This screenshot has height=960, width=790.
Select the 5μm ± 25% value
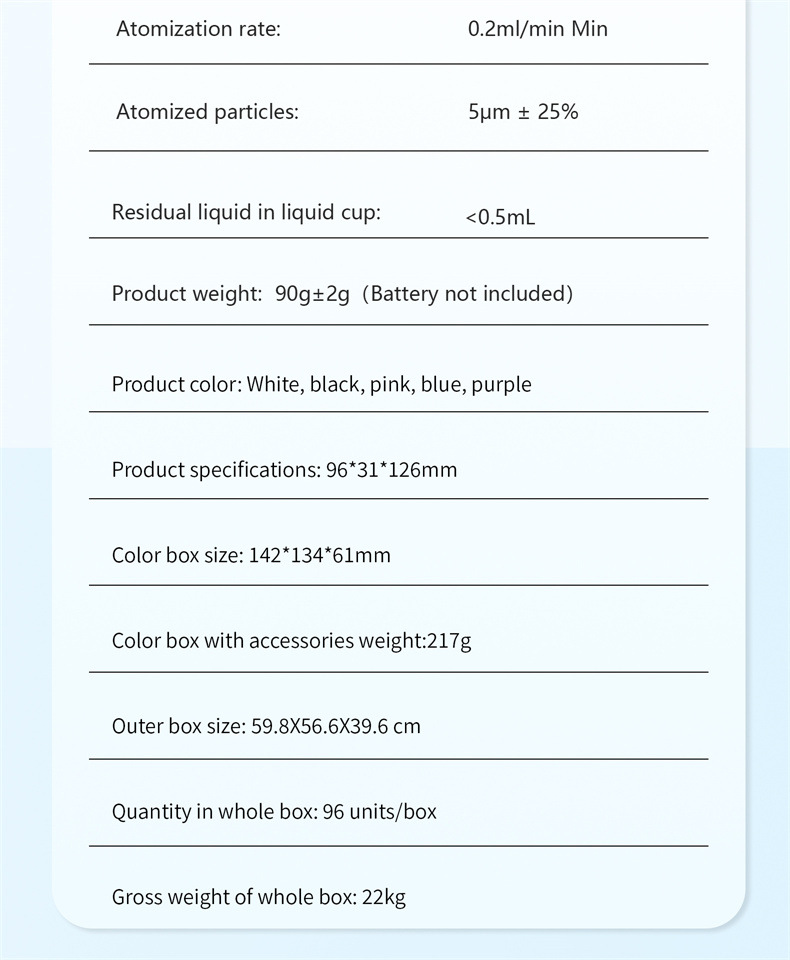(x=523, y=112)
